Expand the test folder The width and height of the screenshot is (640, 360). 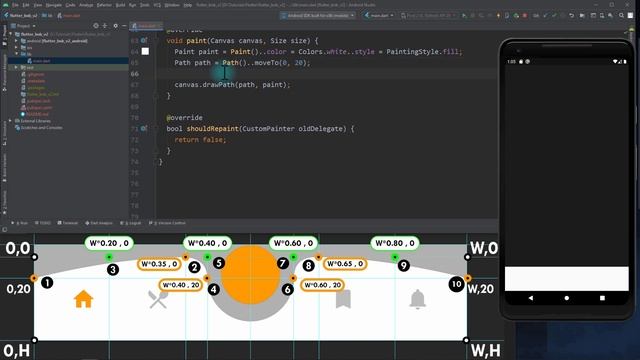[x=17, y=67]
